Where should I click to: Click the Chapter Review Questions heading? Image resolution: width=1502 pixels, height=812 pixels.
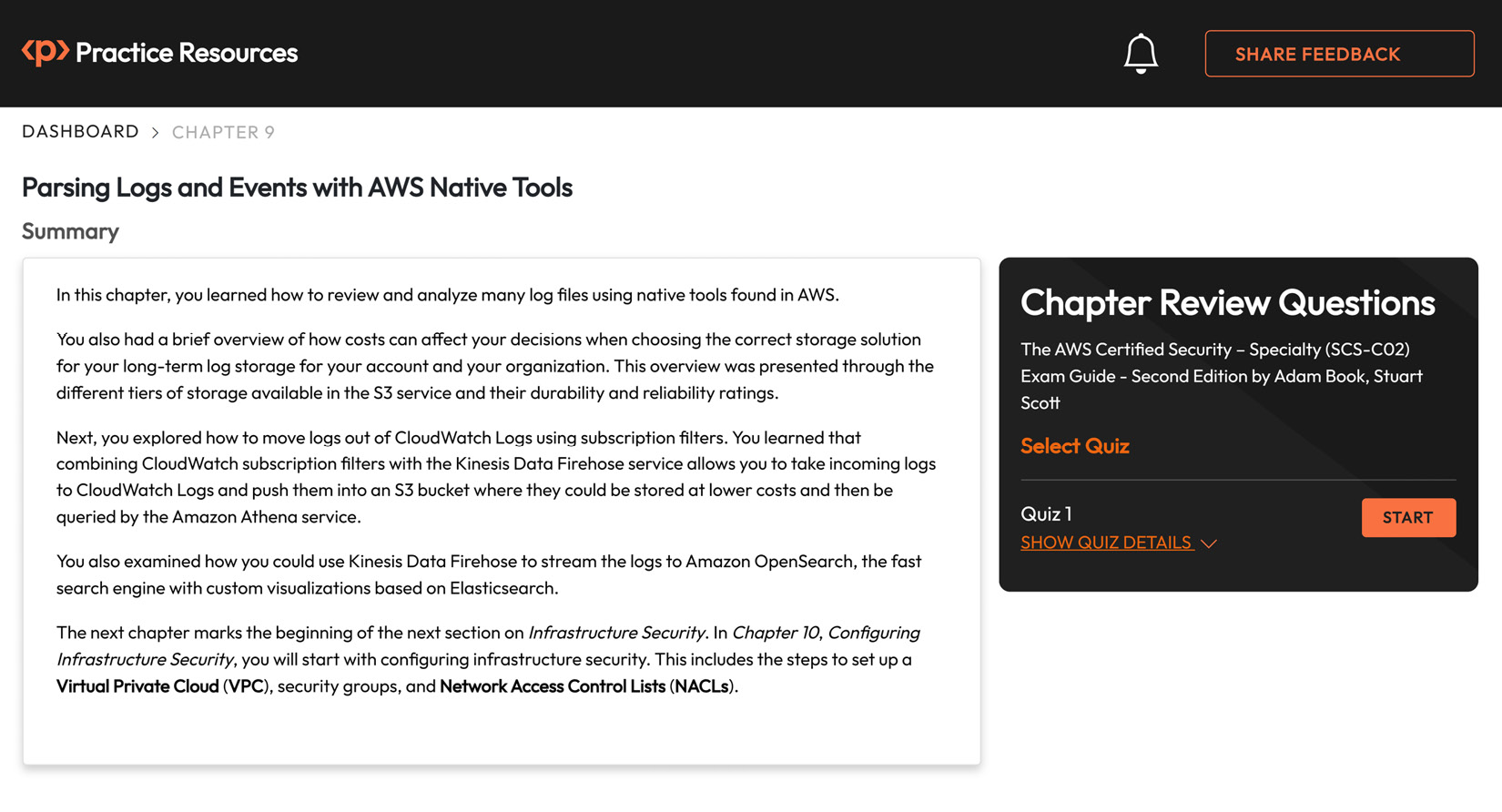[1227, 303]
